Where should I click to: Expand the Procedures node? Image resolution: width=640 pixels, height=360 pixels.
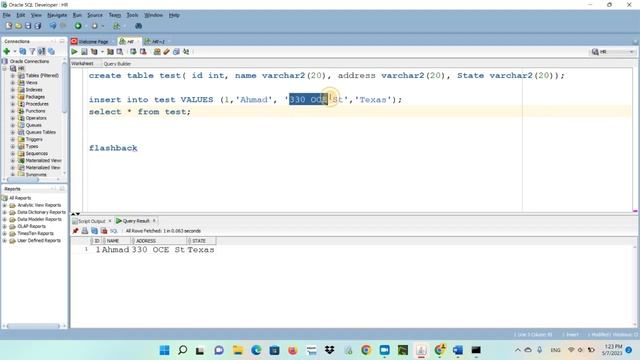pyautogui.click(x=13, y=104)
